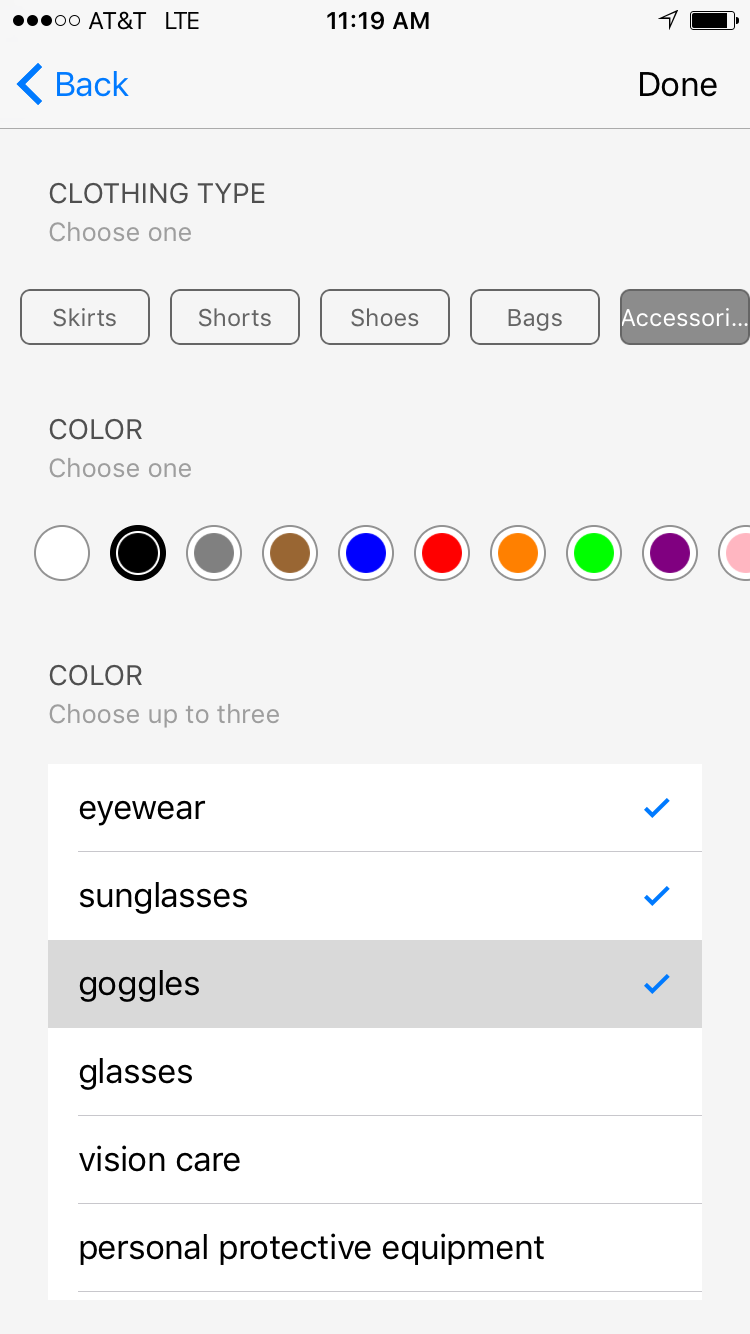Choose the white color swatch
750x1334 pixels.
(x=62, y=553)
